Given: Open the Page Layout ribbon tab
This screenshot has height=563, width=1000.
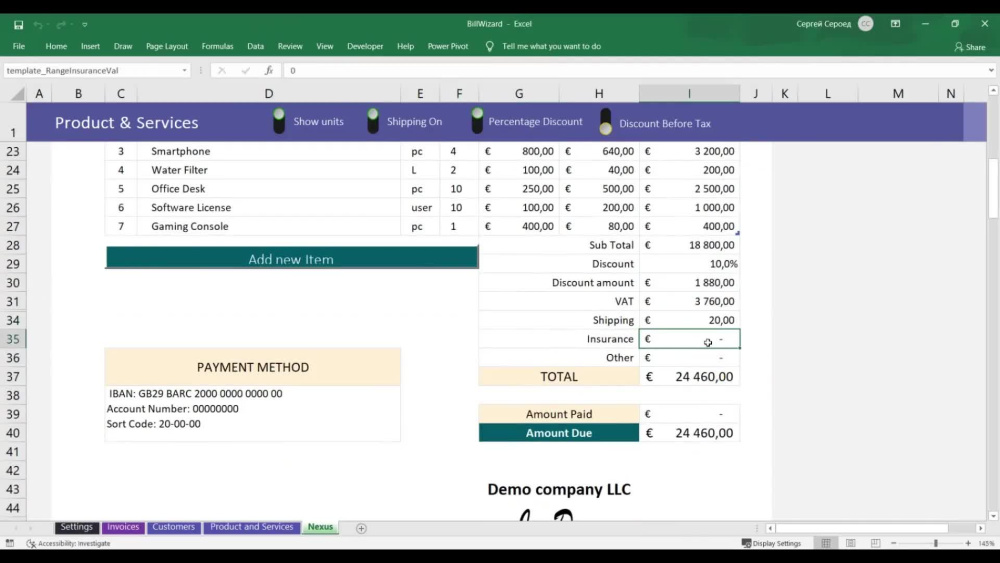Looking at the screenshot, I should pyautogui.click(x=166, y=46).
